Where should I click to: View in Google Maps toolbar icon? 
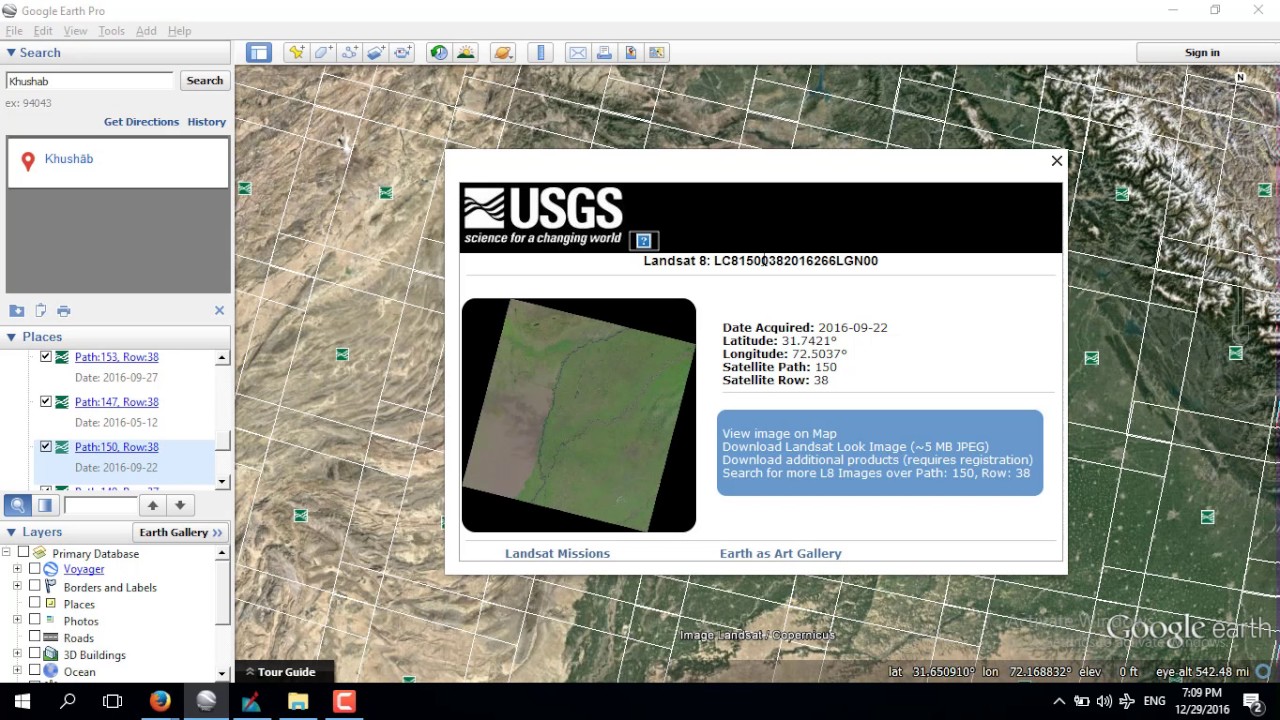click(x=657, y=53)
